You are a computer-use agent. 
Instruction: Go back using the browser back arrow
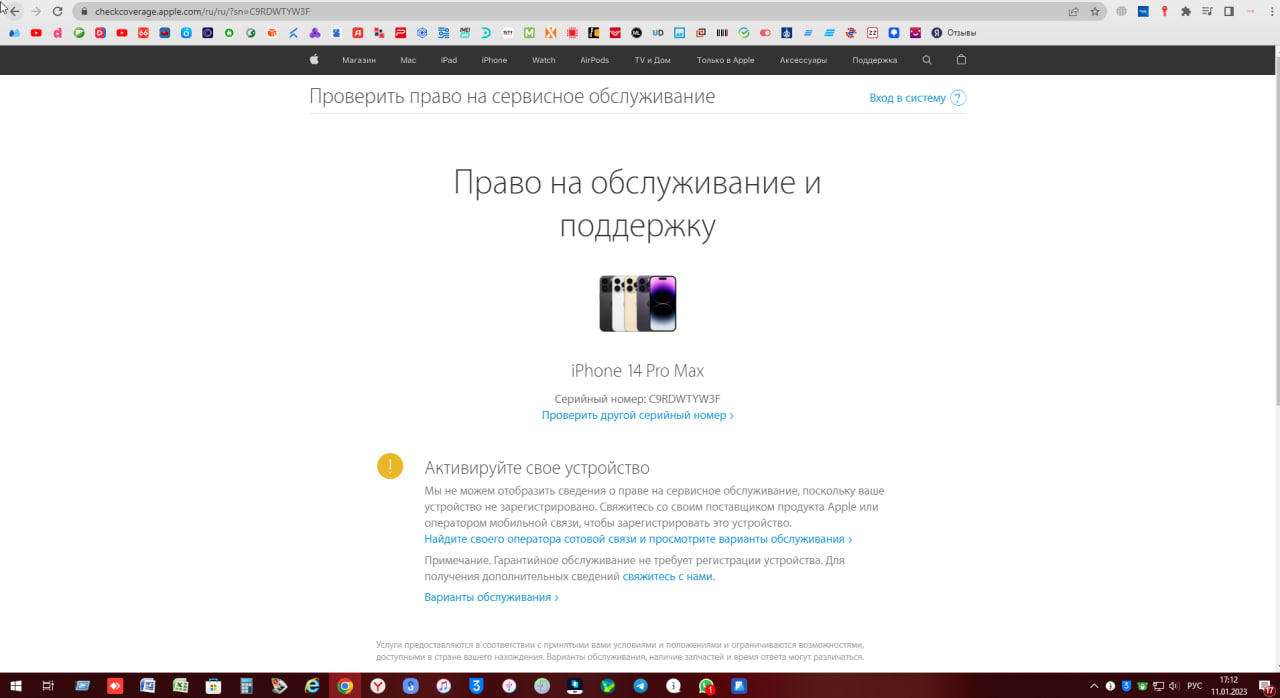(x=14, y=11)
